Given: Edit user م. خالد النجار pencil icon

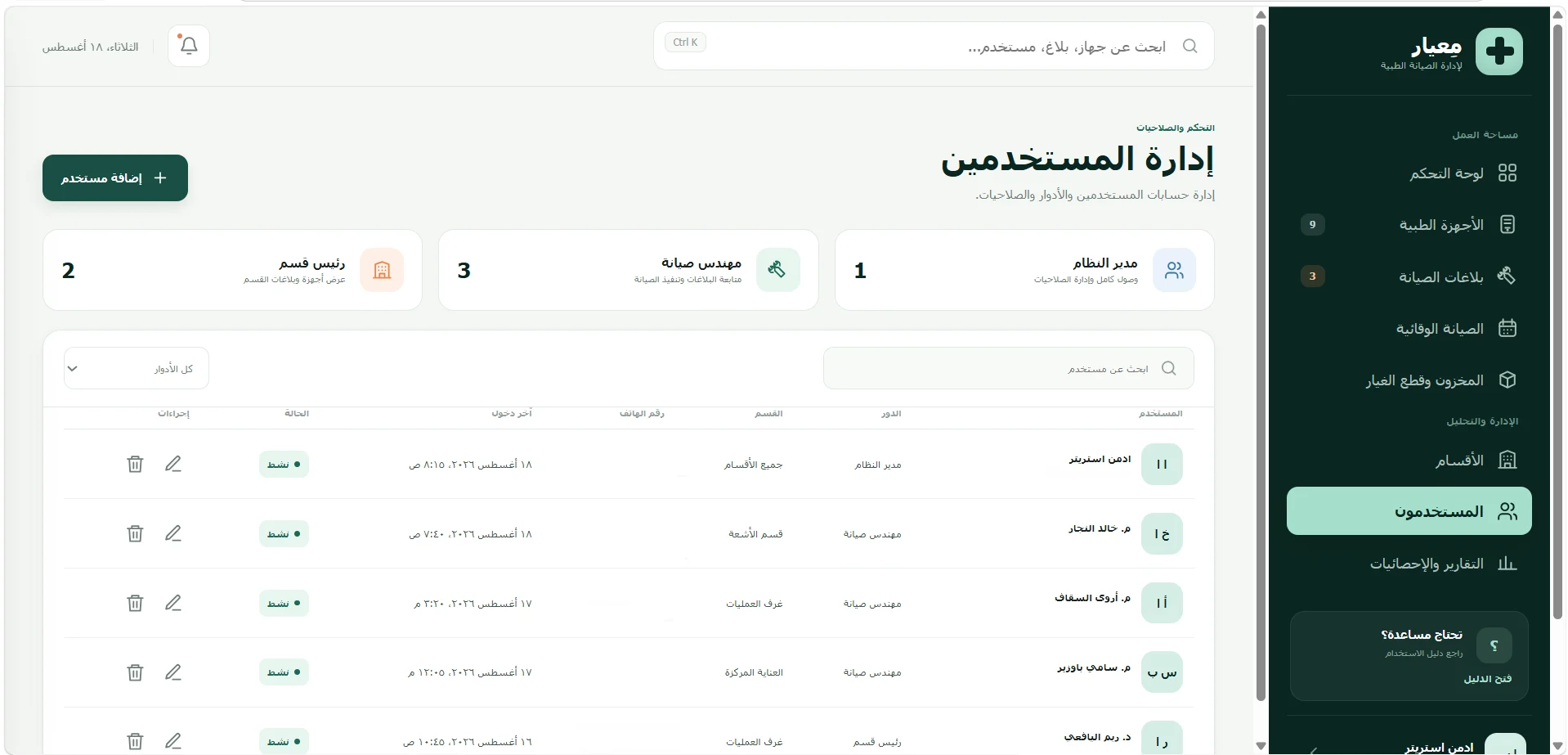Looking at the screenshot, I should [173, 533].
